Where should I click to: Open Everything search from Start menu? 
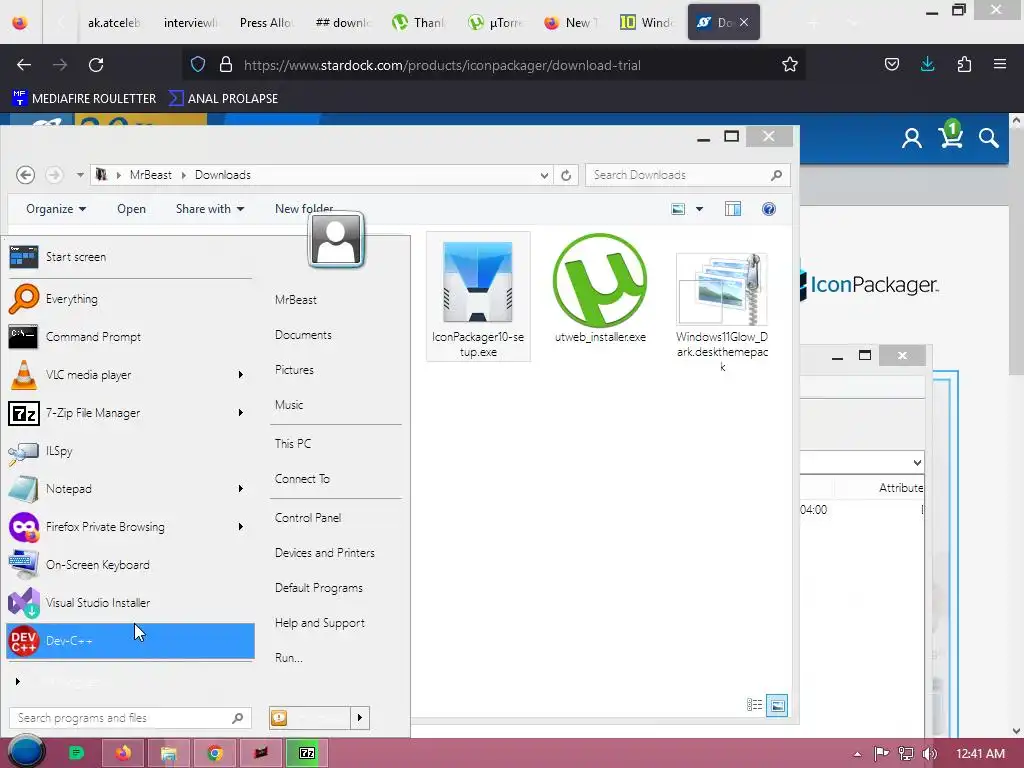(x=129, y=299)
